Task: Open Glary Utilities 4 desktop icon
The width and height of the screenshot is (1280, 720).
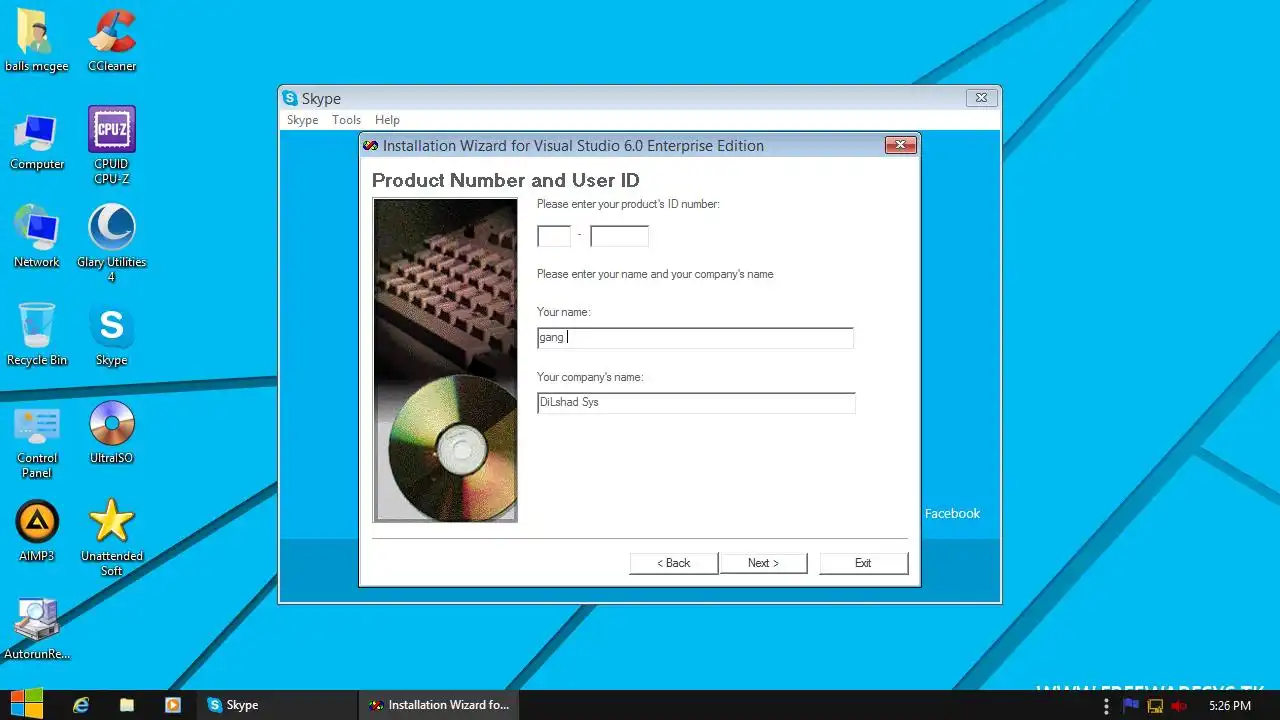Action: click(x=111, y=242)
